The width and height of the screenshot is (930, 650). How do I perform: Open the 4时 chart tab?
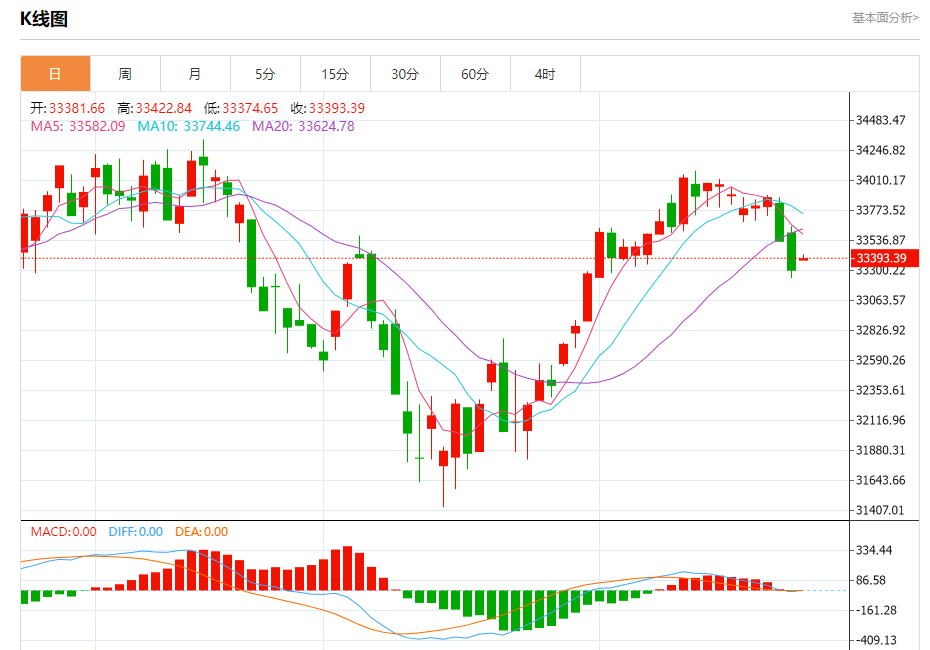(545, 74)
